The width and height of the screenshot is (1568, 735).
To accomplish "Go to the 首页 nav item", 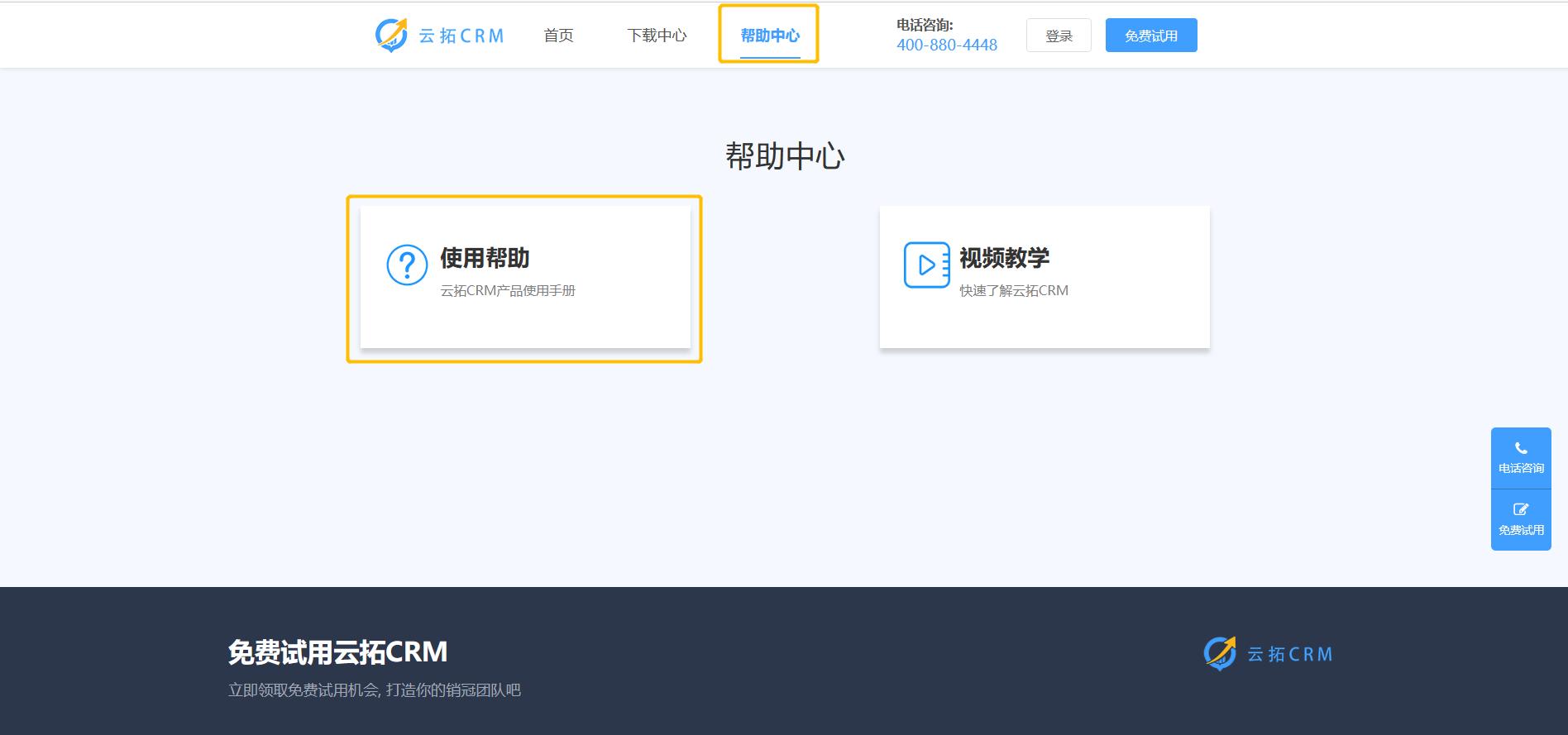I will point(558,36).
